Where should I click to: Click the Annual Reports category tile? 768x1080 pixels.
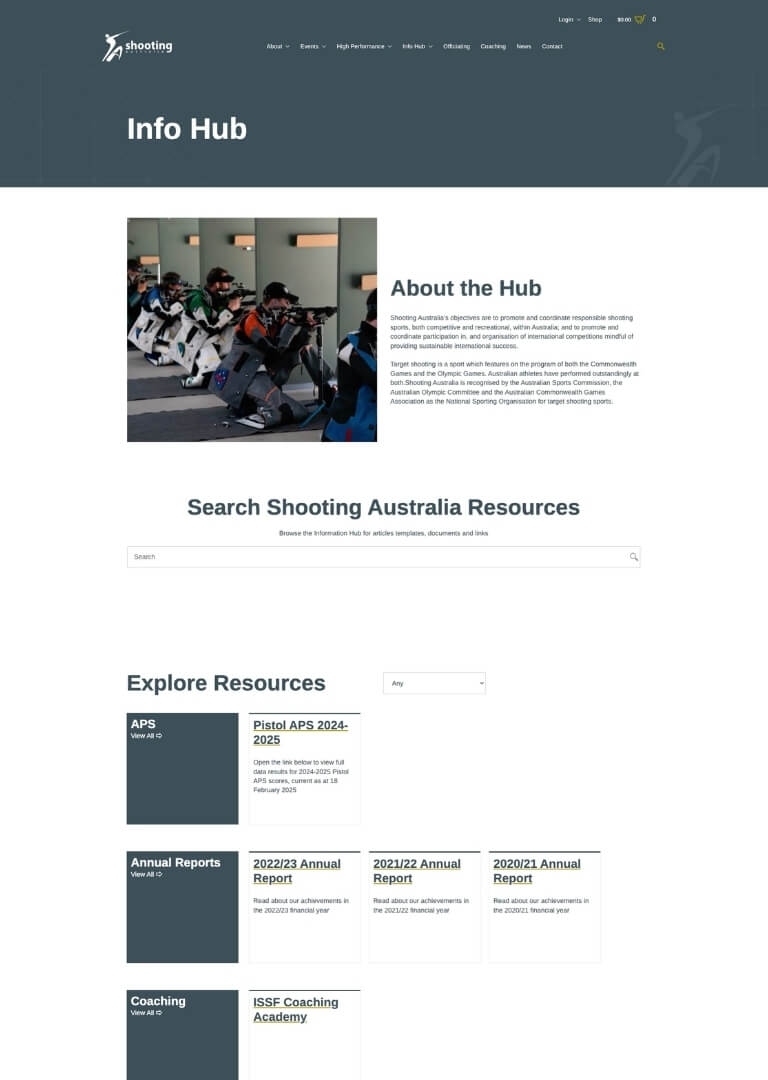183,907
